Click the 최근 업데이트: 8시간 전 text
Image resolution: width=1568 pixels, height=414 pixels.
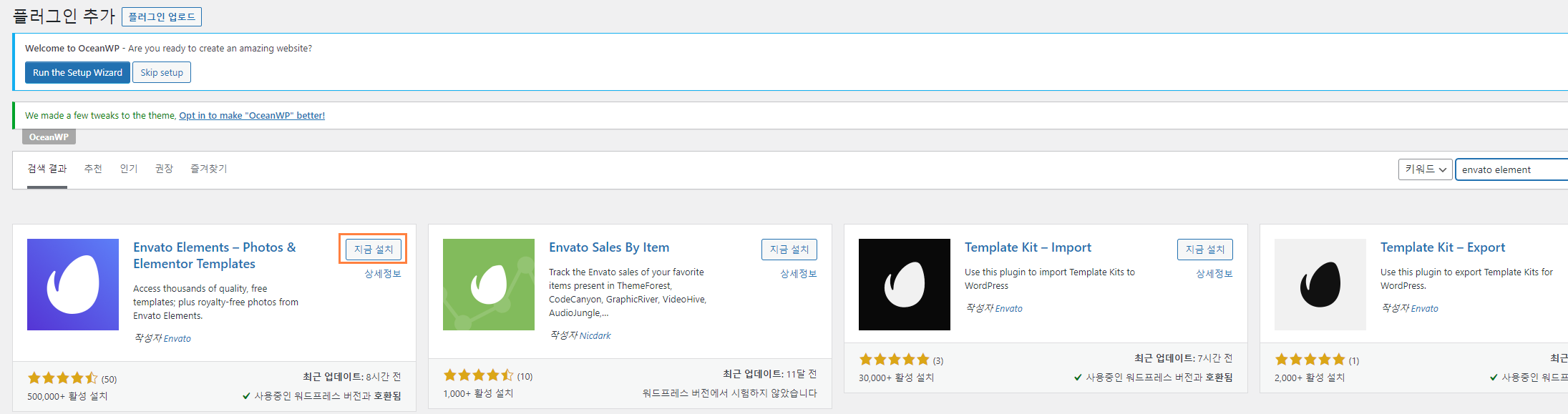point(352,377)
